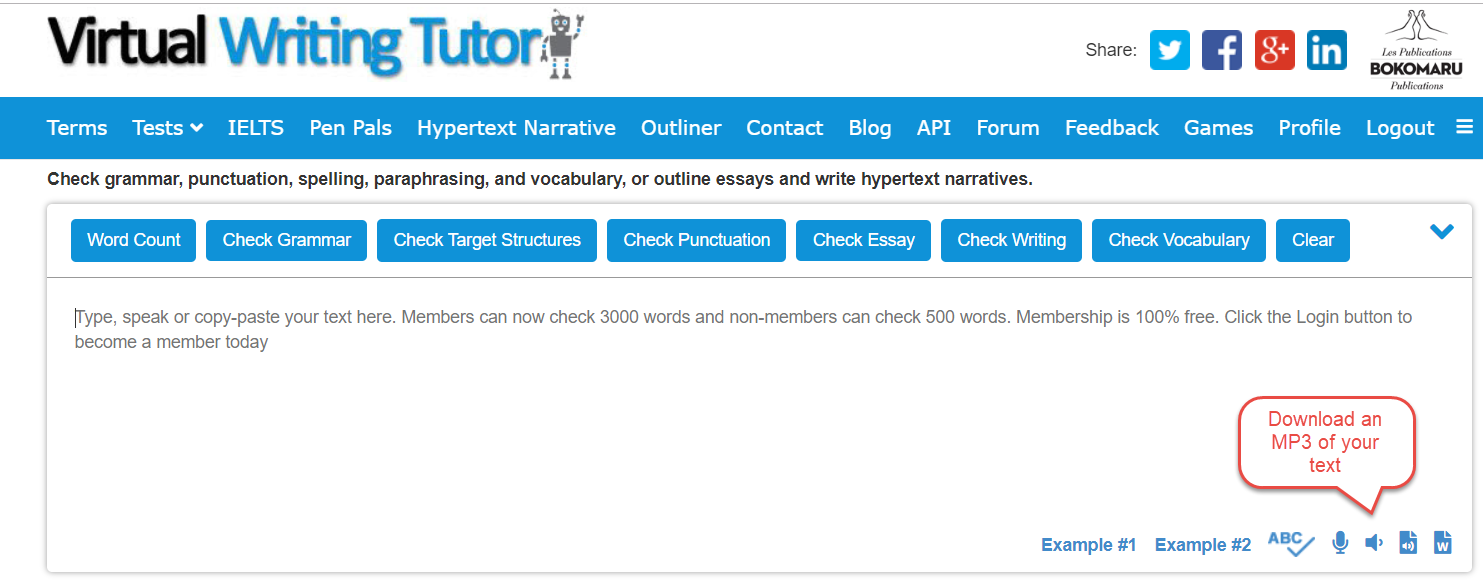Share using the LinkedIn icon

(x=1326, y=49)
